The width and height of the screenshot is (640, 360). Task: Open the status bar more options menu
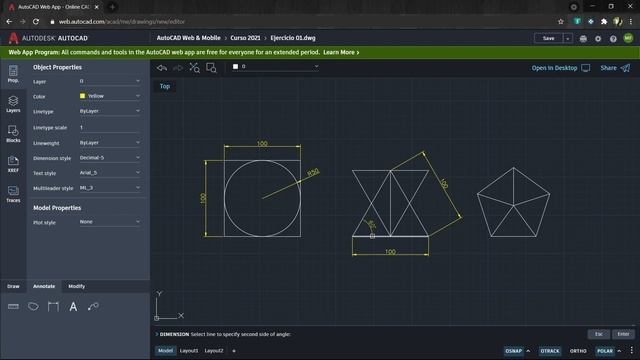[631, 351]
